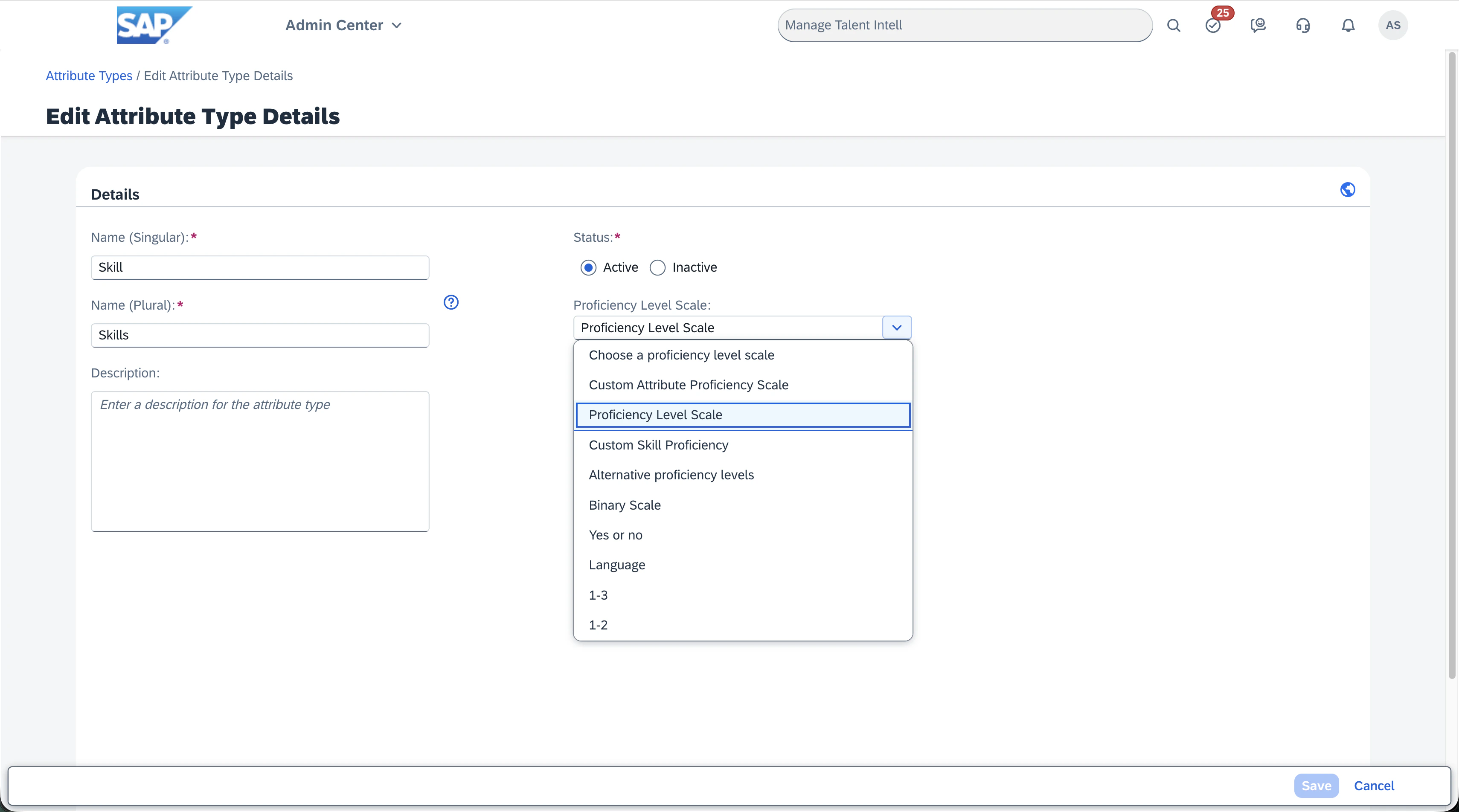Choose Custom Attribute Proficiency Scale option
This screenshot has height=812, width=1459.
click(x=688, y=385)
